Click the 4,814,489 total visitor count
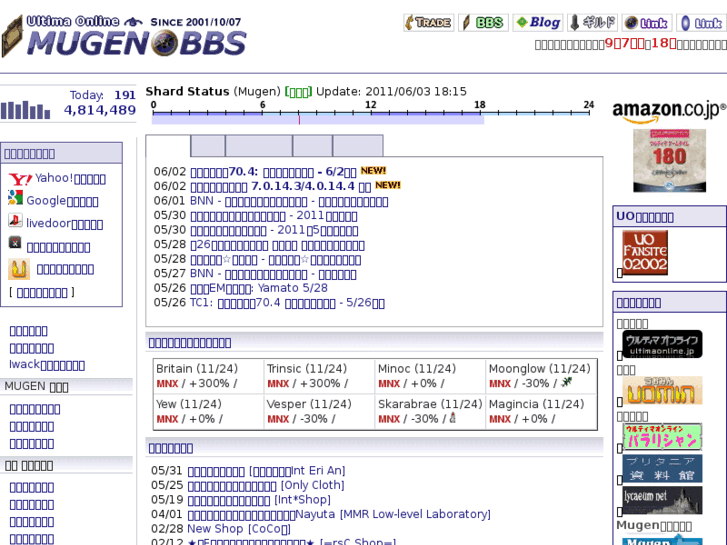Image resolution: width=727 pixels, height=545 pixels. click(100, 110)
